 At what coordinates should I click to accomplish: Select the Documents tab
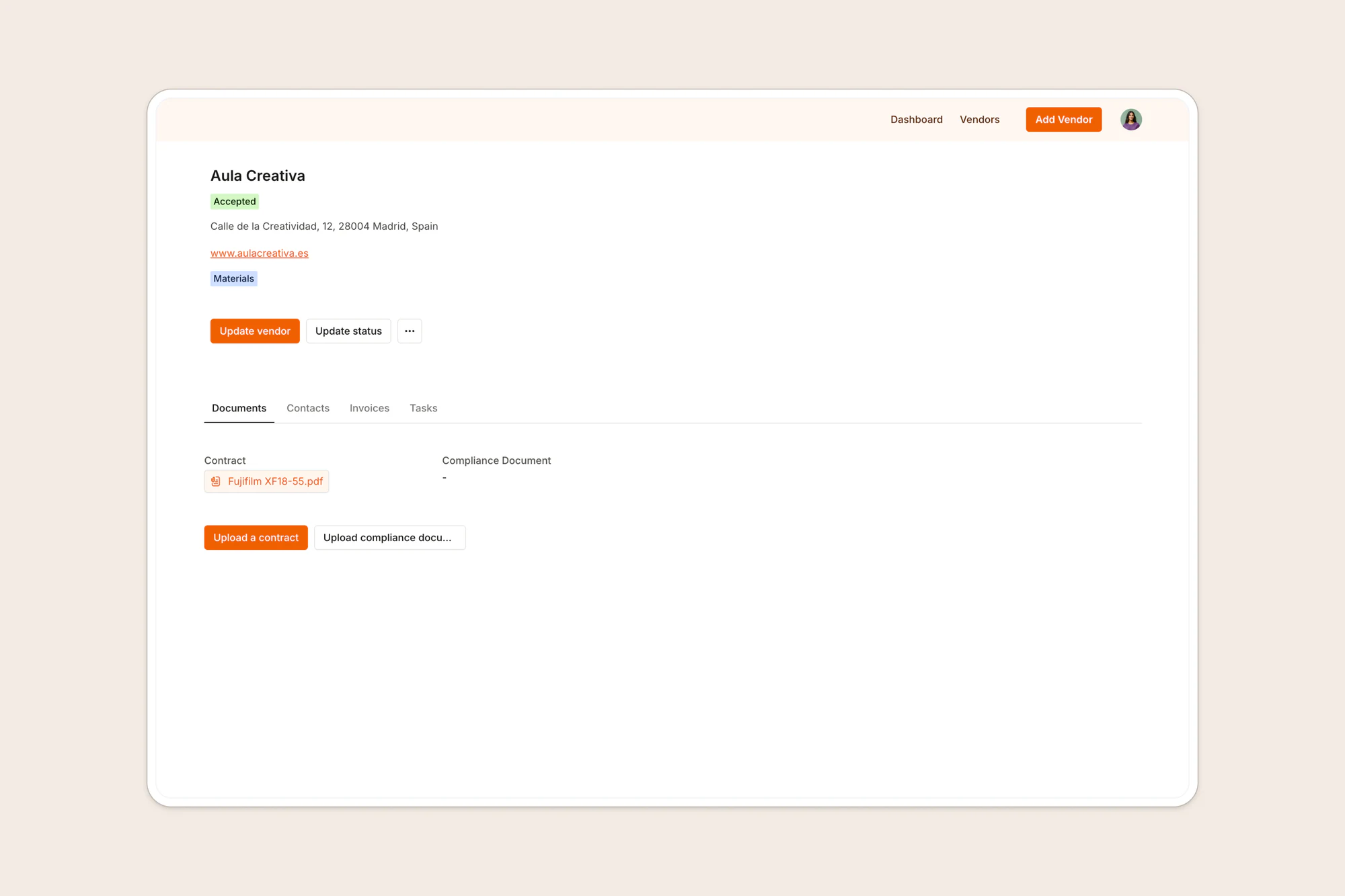(239, 408)
